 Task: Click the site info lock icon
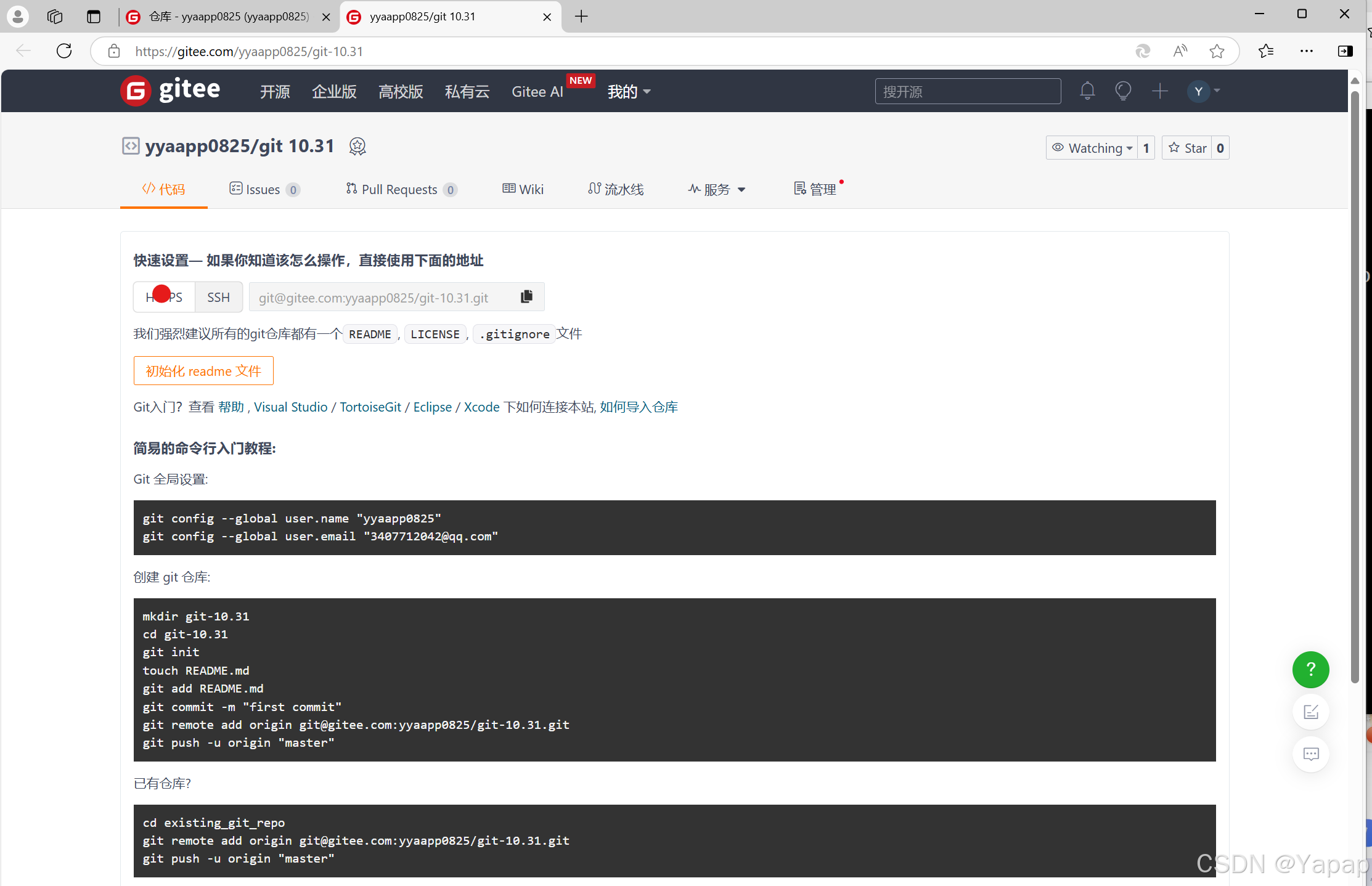[x=114, y=51]
